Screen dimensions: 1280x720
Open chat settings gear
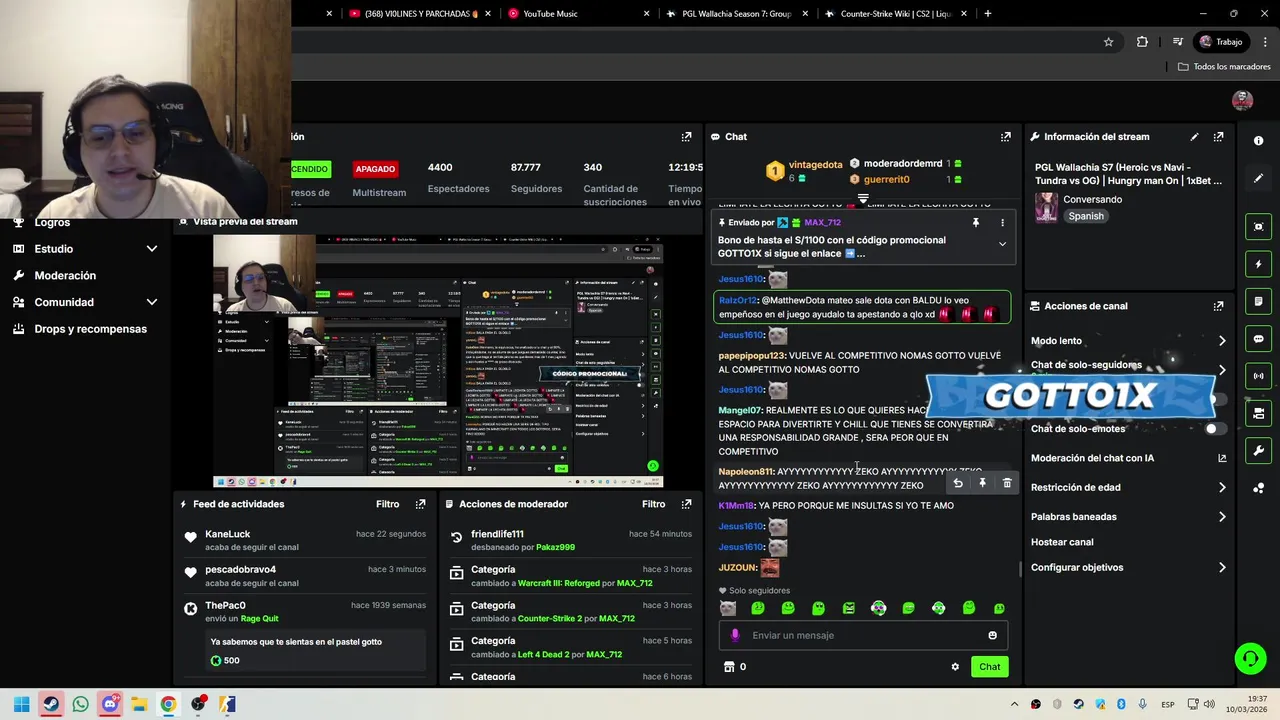pyautogui.click(x=955, y=667)
